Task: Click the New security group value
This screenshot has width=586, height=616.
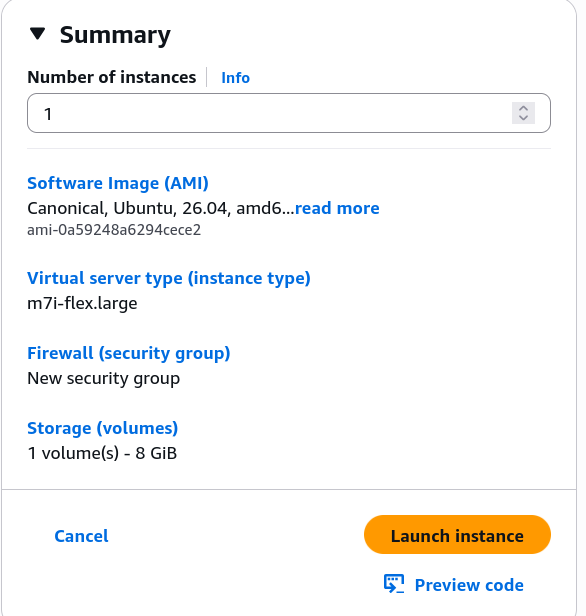Action: [x=103, y=378]
